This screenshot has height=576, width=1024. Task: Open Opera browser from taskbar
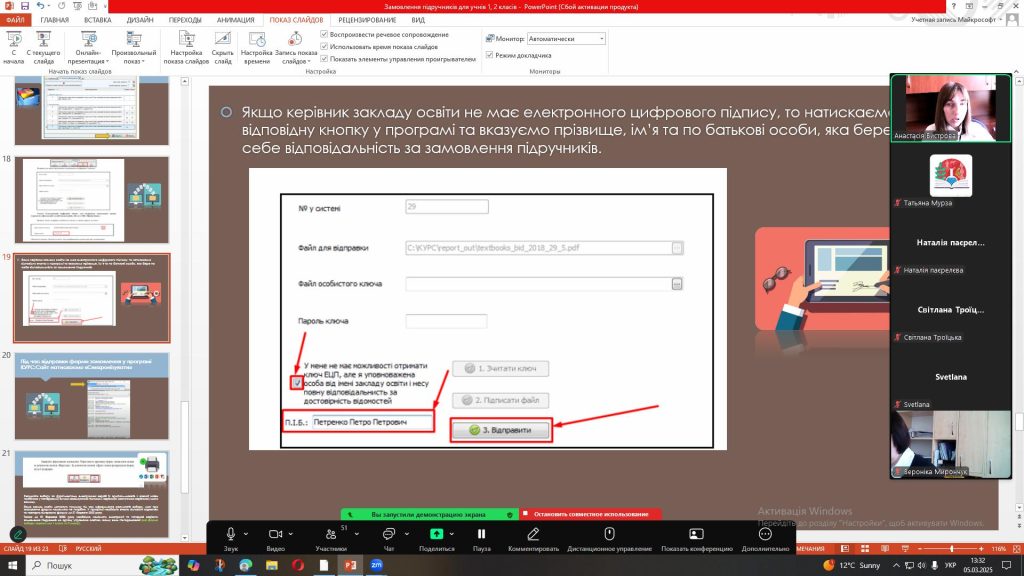coord(298,565)
